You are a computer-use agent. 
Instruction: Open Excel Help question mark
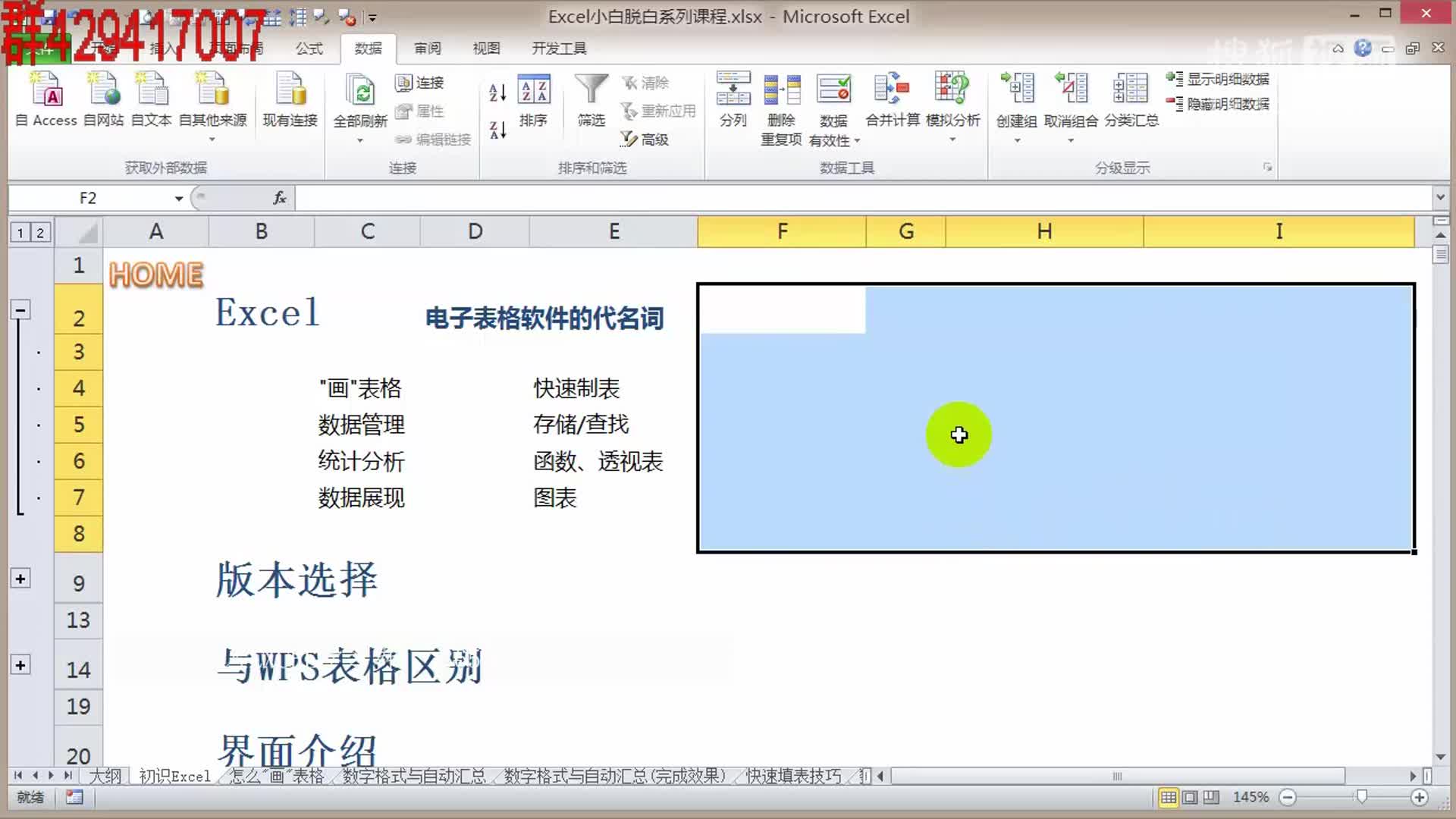coord(1363,48)
